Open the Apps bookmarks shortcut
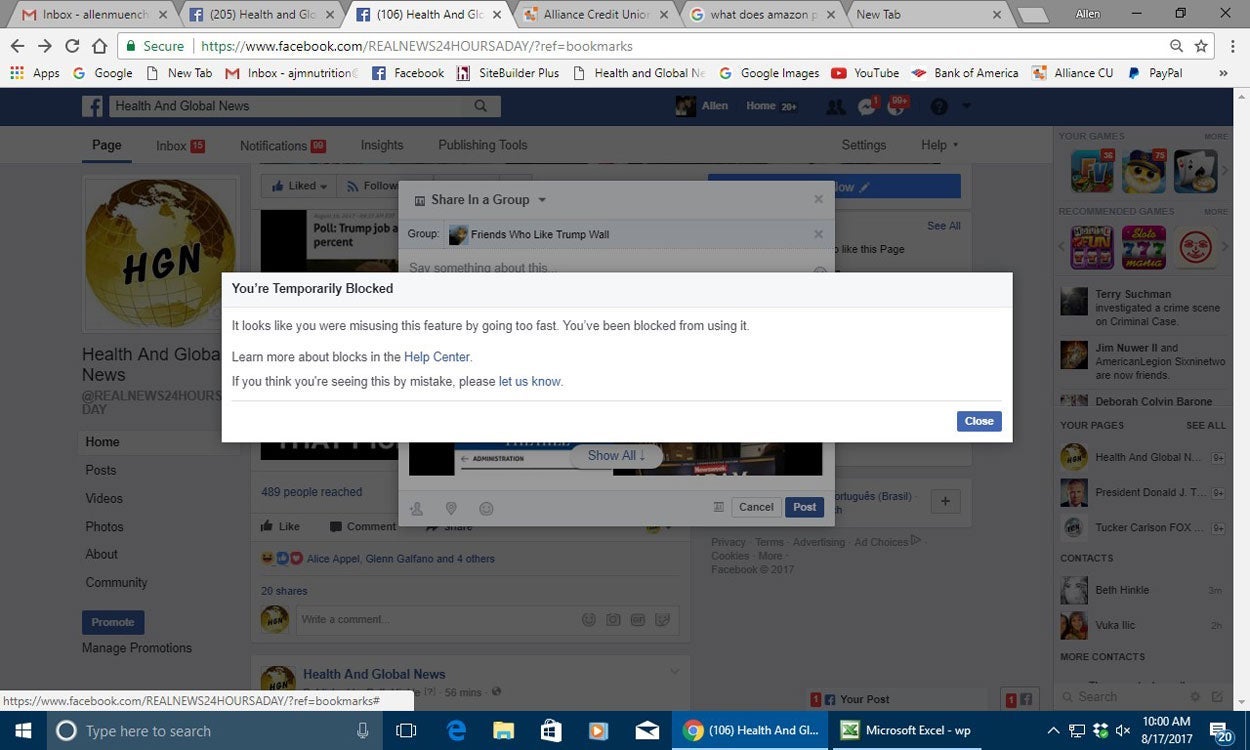Image resolution: width=1250 pixels, height=750 pixels. pos(35,73)
